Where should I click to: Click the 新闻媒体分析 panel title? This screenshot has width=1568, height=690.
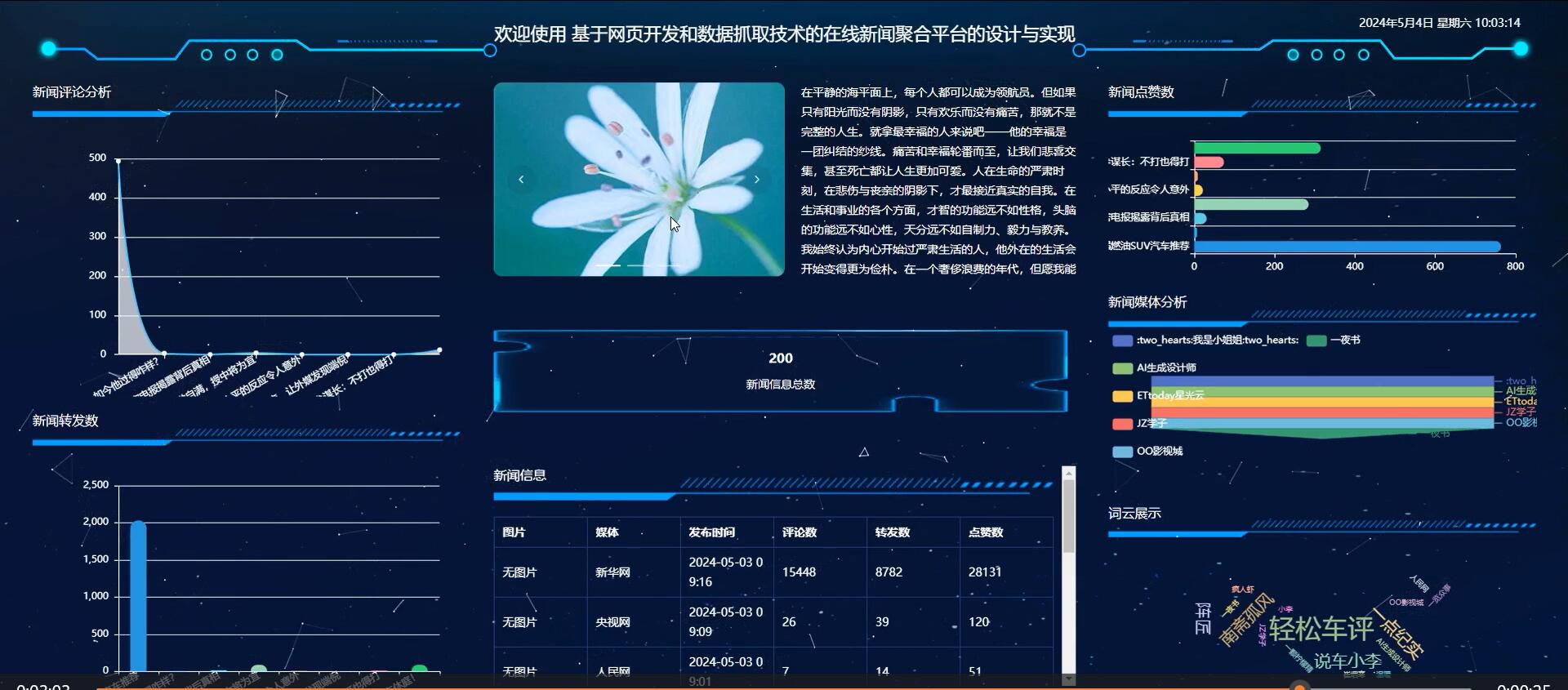click(1147, 302)
